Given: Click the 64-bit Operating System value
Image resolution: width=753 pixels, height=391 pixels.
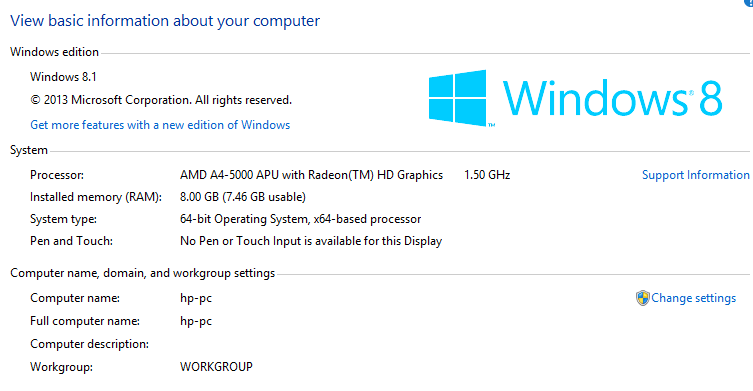Looking at the screenshot, I should coord(300,219).
